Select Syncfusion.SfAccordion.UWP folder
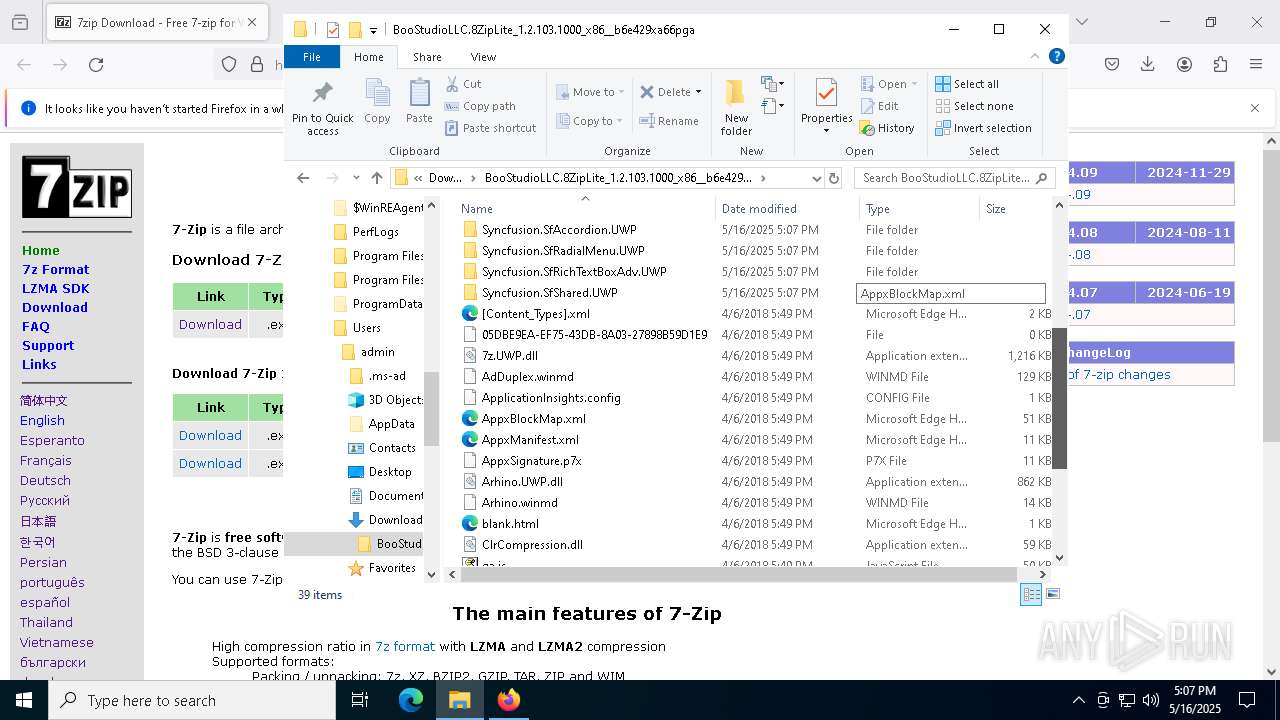The height and width of the screenshot is (720, 1280). click(559, 230)
